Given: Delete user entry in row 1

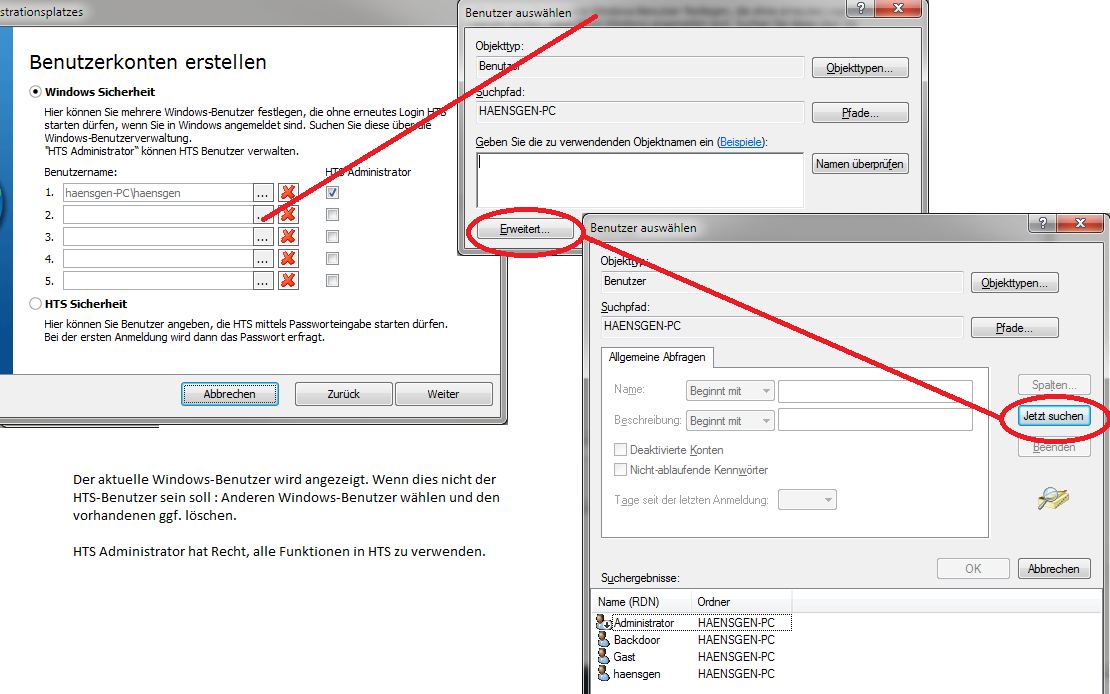Looking at the screenshot, I should 288,193.
